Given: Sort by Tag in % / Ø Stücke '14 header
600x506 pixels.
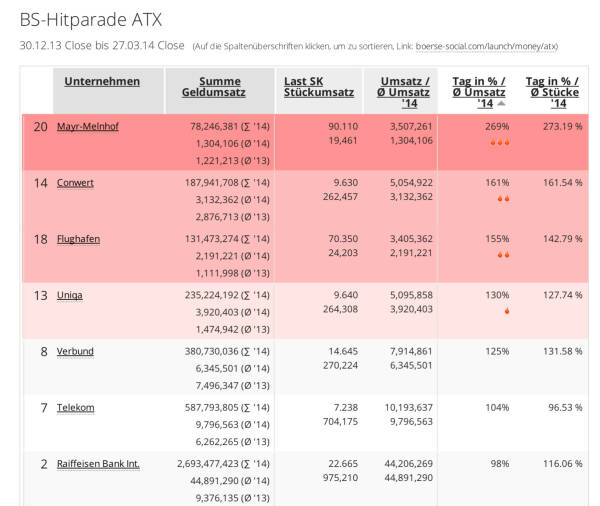Looking at the screenshot, I should [x=552, y=91].
